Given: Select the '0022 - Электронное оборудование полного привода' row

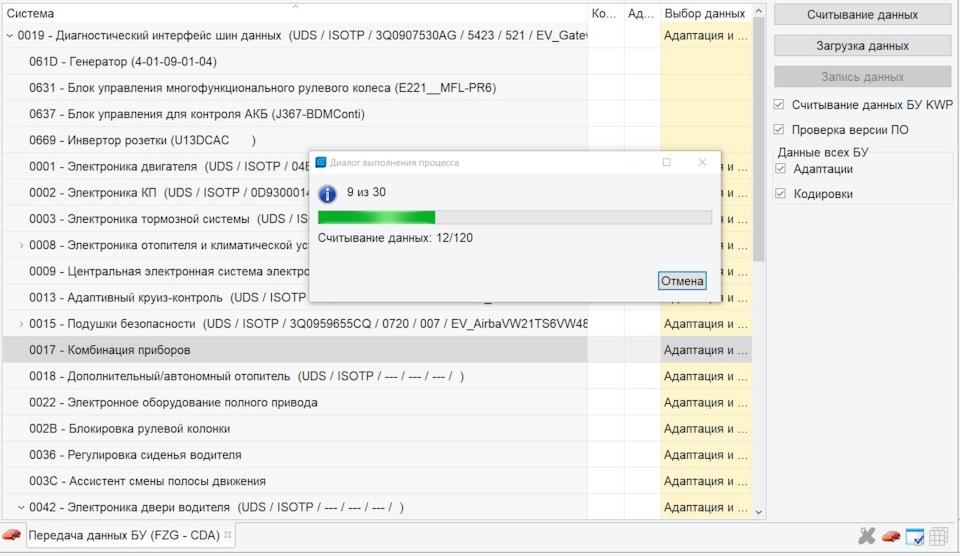Looking at the screenshot, I should [295, 403].
